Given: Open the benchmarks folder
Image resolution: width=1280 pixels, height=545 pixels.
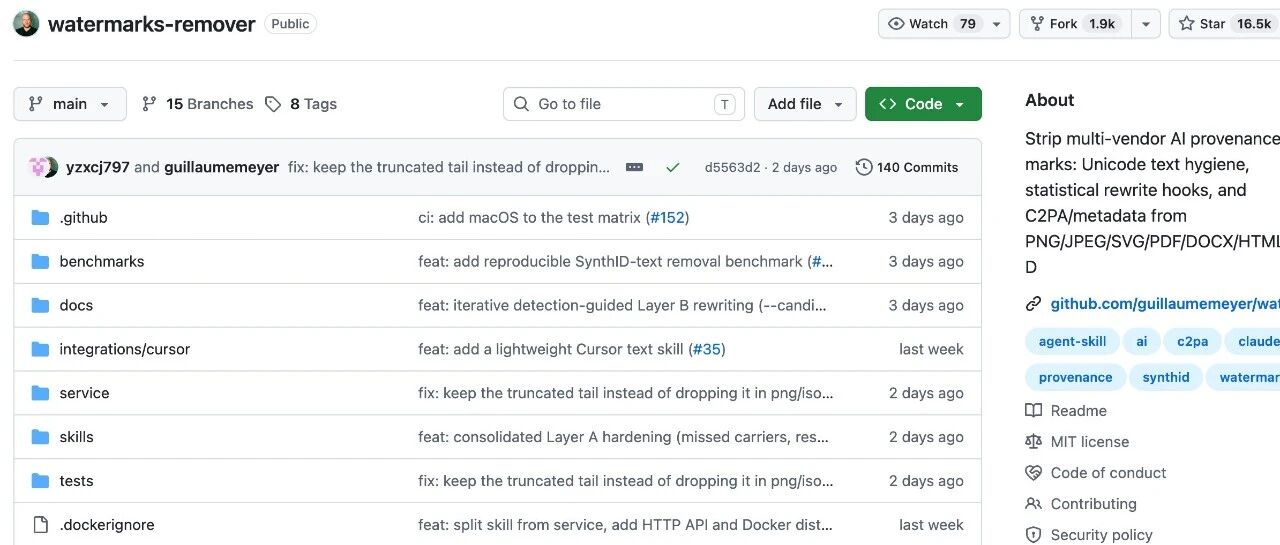Looking at the screenshot, I should pos(102,262).
